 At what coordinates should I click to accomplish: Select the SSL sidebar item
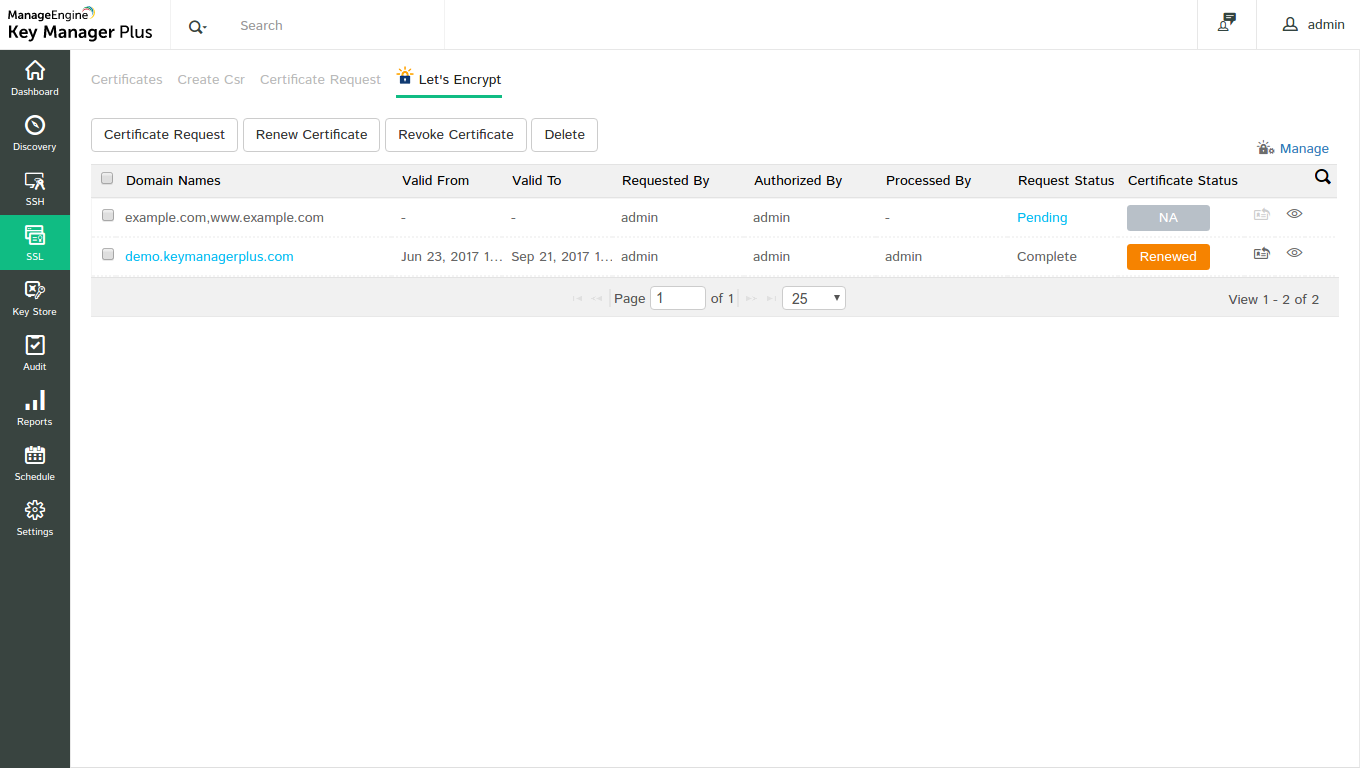tap(35, 243)
